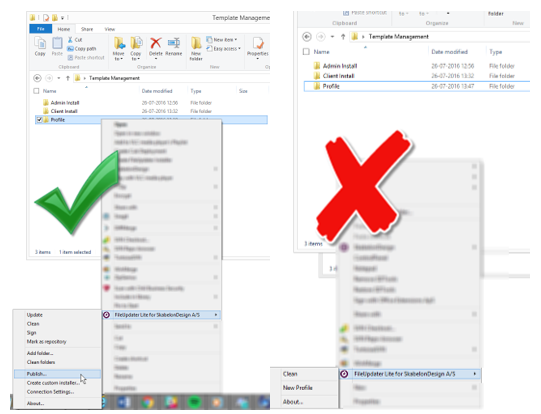Click the Copy path icon
The height and width of the screenshot is (414, 541).
coord(70,49)
